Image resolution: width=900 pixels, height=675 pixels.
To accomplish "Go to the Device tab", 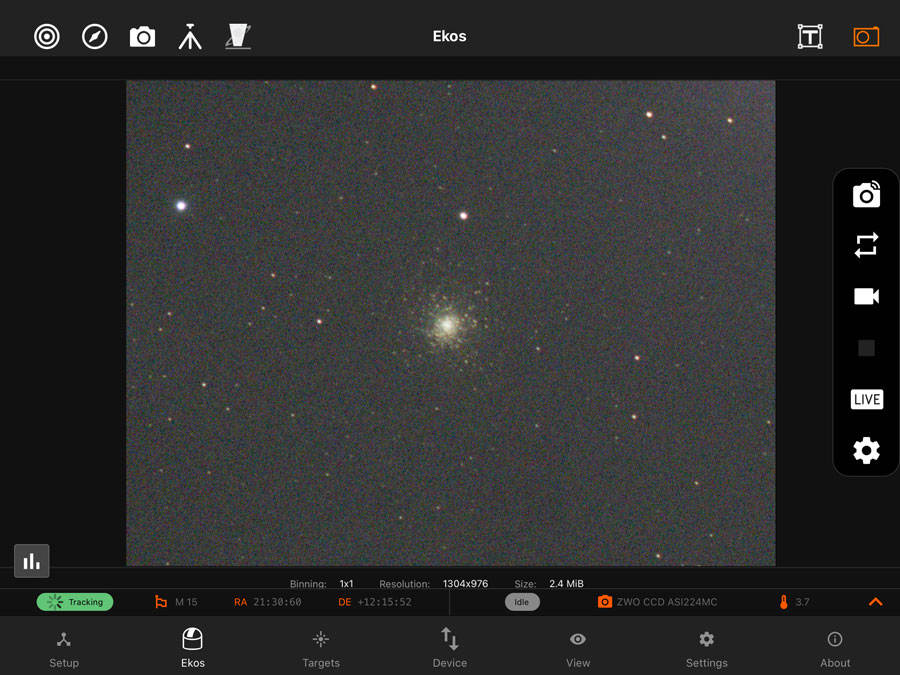I will click(450, 648).
